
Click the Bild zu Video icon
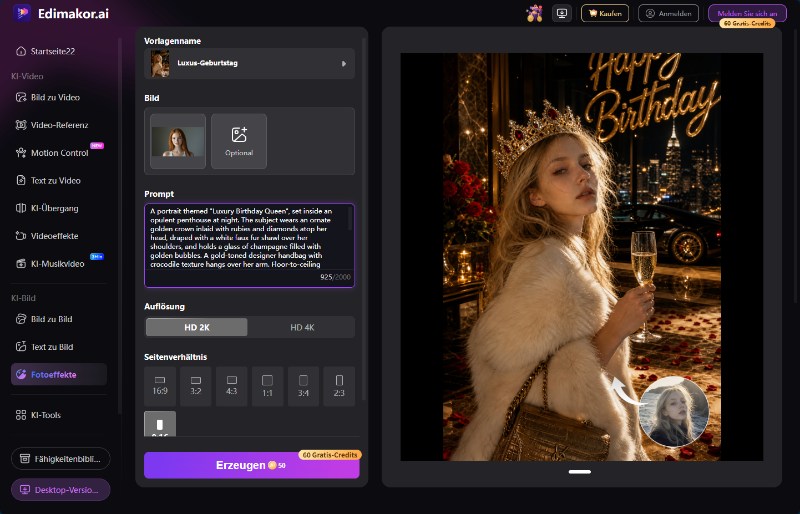point(21,97)
